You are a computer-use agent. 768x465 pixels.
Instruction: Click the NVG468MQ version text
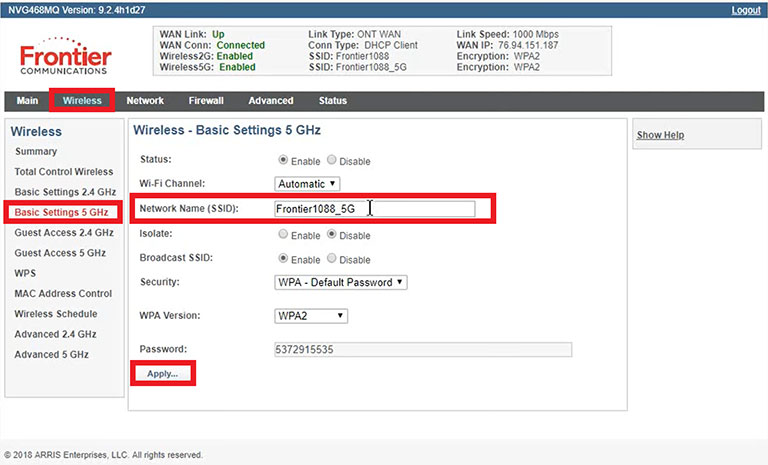[x=76, y=10]
